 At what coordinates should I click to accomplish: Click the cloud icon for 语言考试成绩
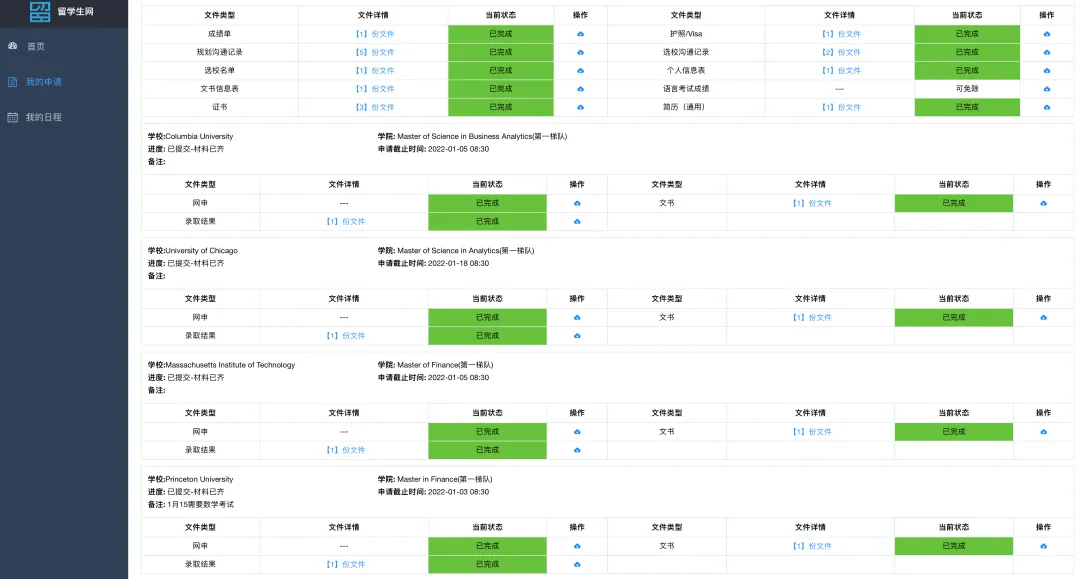(1046, 88)
